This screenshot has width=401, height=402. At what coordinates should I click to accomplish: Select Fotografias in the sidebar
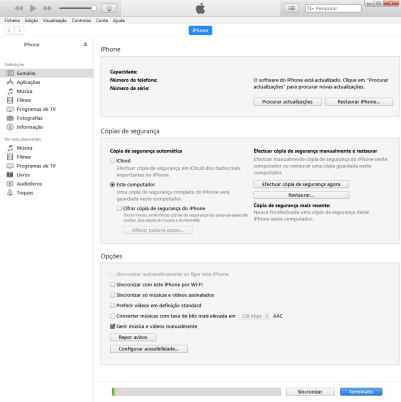tap(29, 118)
